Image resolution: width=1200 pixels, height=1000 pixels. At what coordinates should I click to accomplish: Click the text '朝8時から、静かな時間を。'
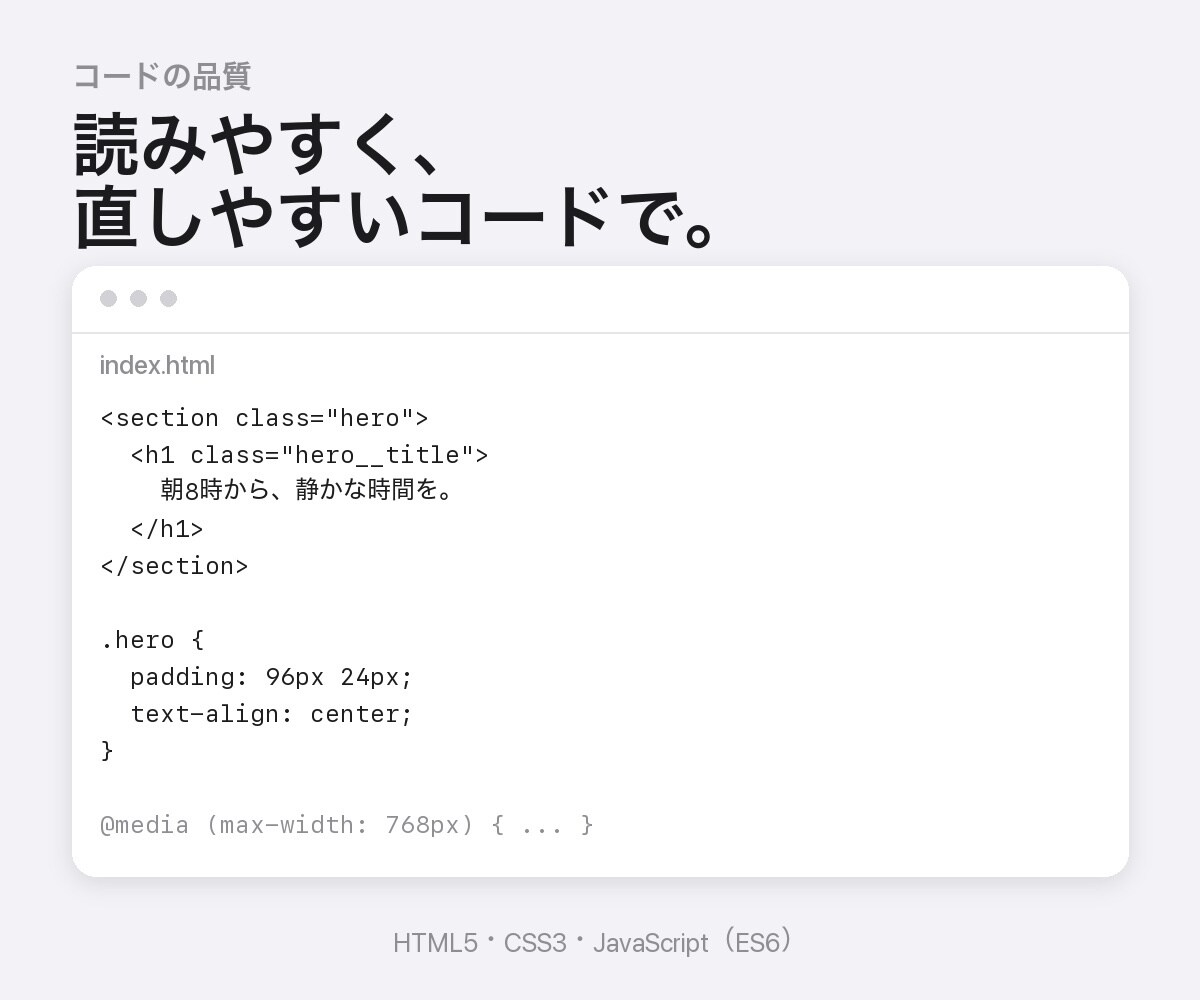point(307,491)
